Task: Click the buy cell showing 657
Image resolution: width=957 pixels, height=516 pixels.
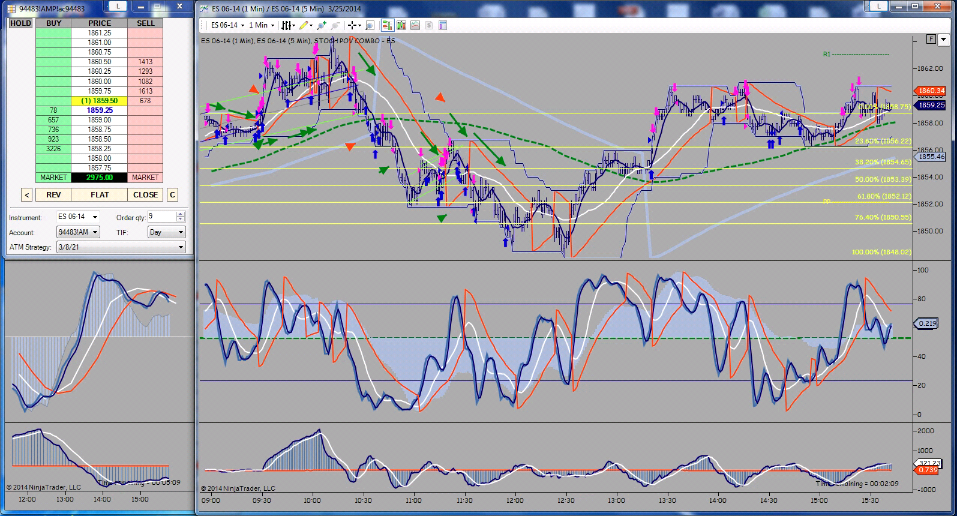Action: pos(54,120)
